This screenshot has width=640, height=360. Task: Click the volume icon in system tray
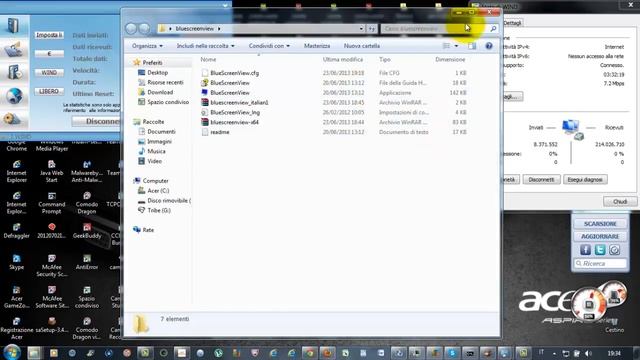pyautogui.click(x=588, y=353)
